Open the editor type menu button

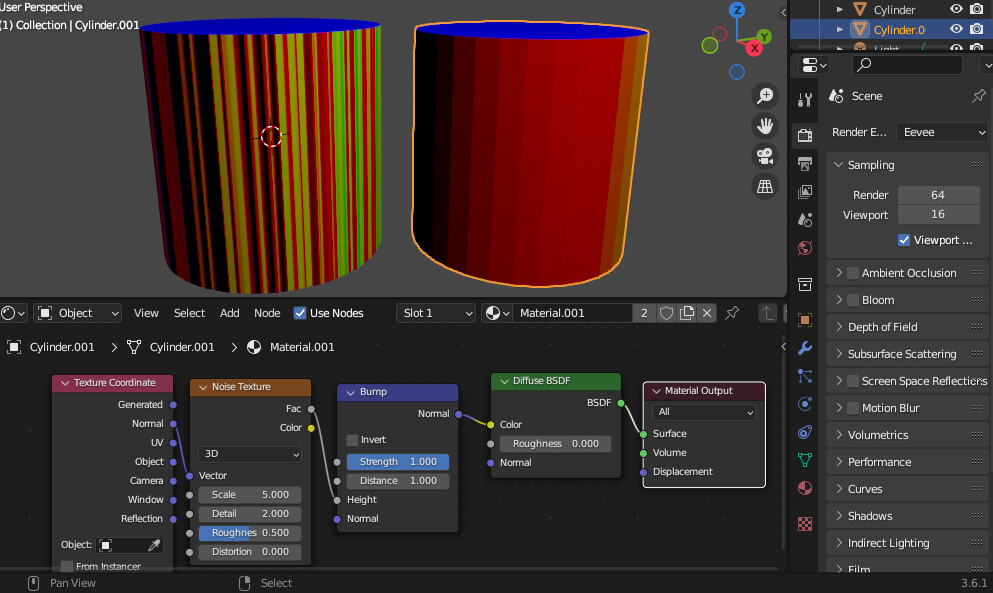[x=13, y=313]
